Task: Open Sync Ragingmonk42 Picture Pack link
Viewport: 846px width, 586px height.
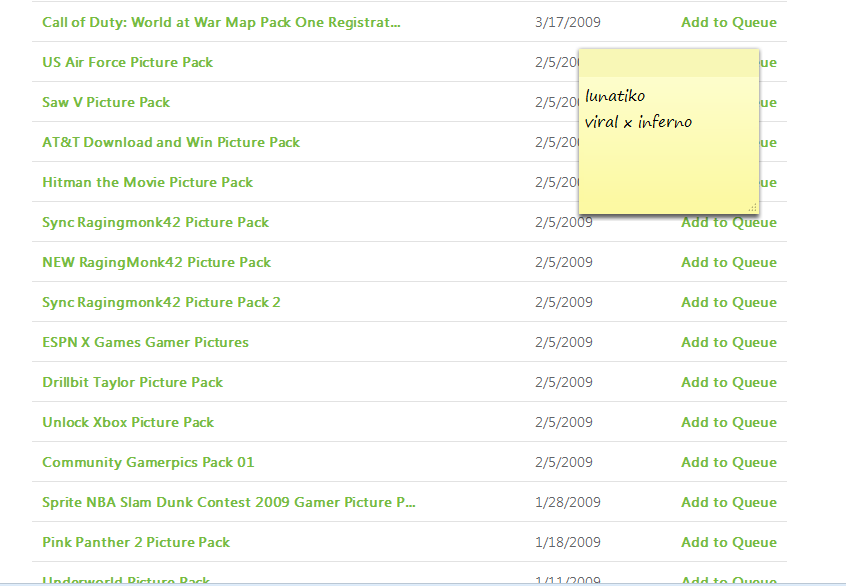Action: pyautogui.click(x=155, y=222)
